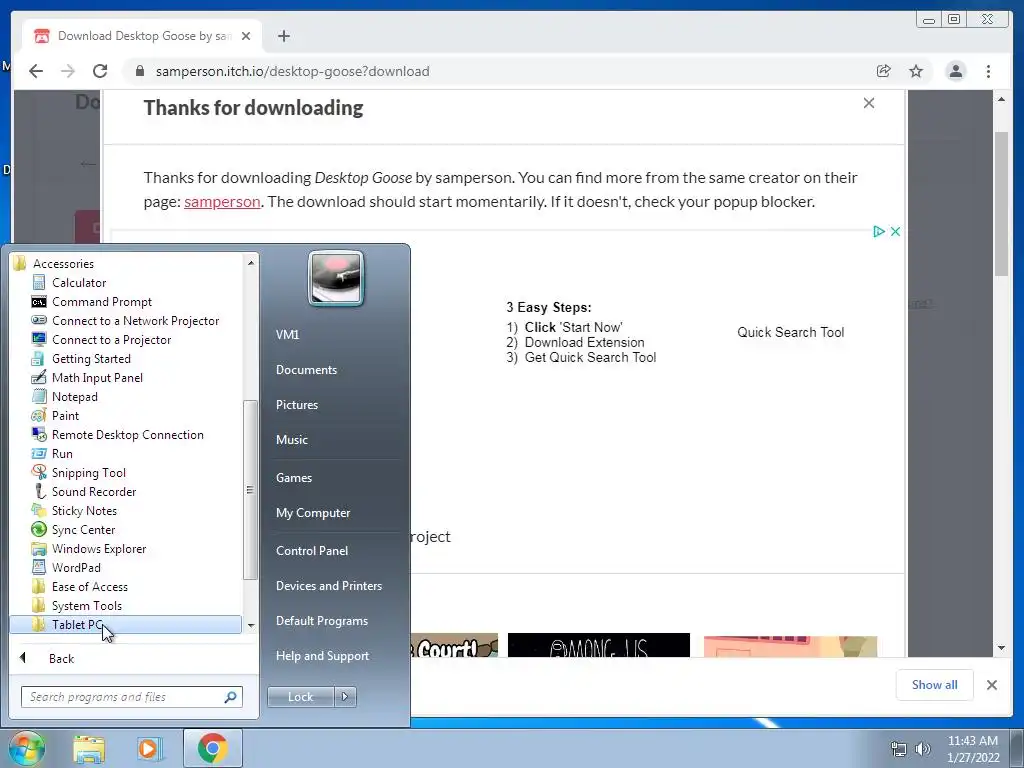The height and width of the screenshot is (768, 1024).
Task: Go back in Chrome
Action: pos(36,71)
